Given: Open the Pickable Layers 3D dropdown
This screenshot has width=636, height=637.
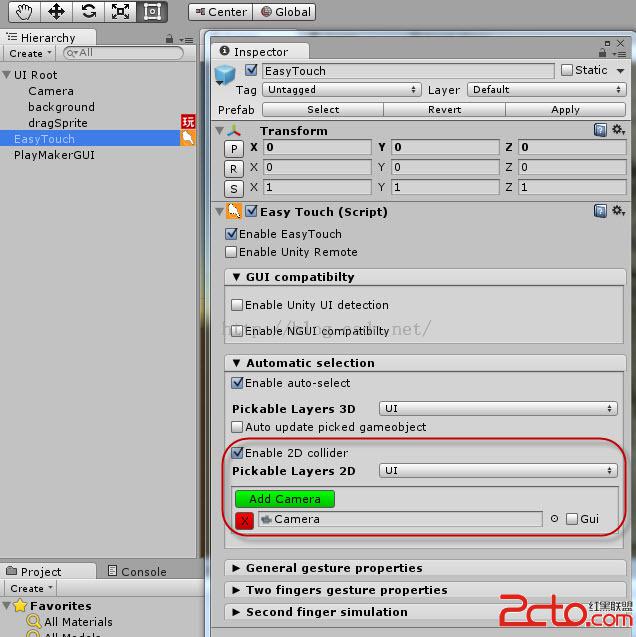Looking at the screenshot, I should coord(498,408).
